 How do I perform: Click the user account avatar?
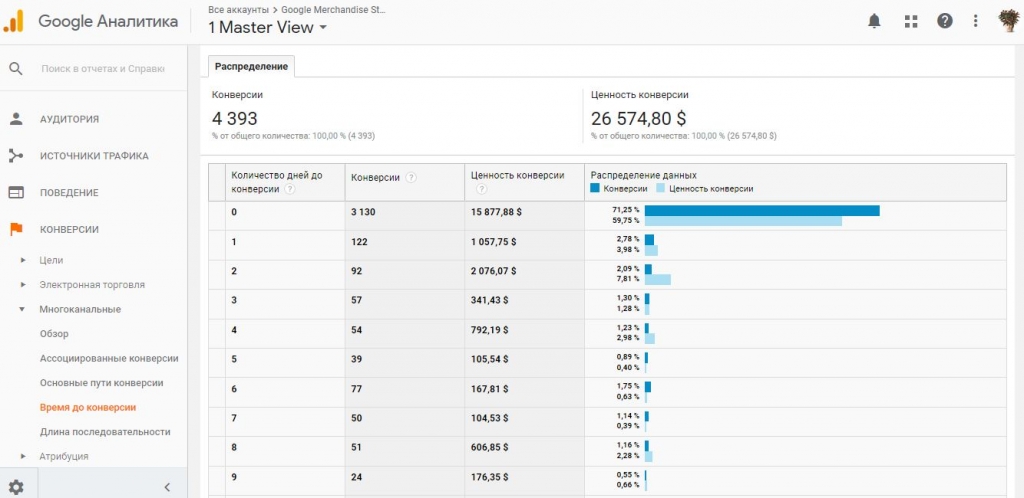1009,20
